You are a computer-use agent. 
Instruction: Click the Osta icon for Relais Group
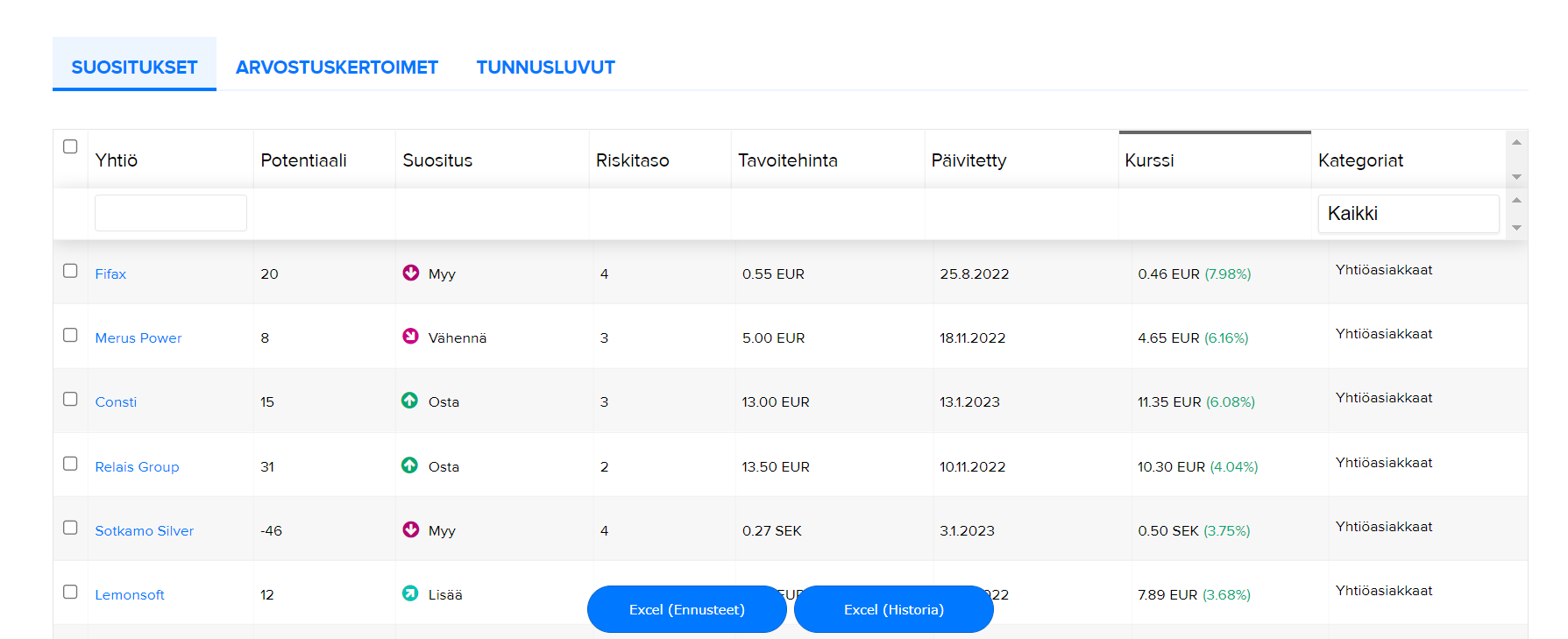coord(409,465)
